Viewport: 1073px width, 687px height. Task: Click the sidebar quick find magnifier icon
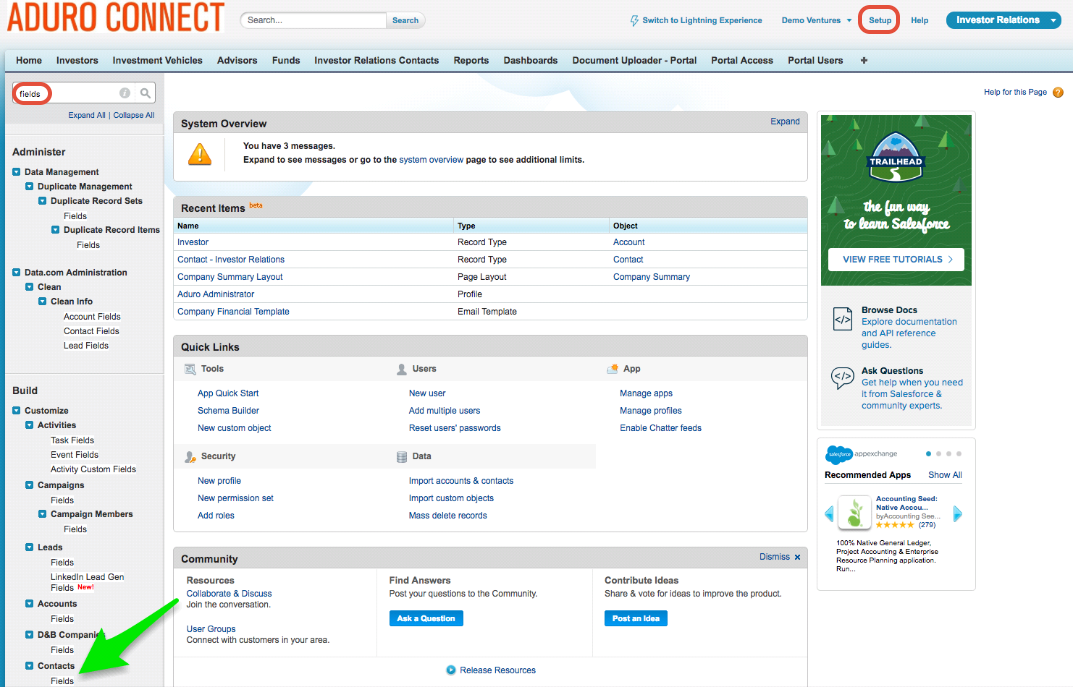point(145,93)
